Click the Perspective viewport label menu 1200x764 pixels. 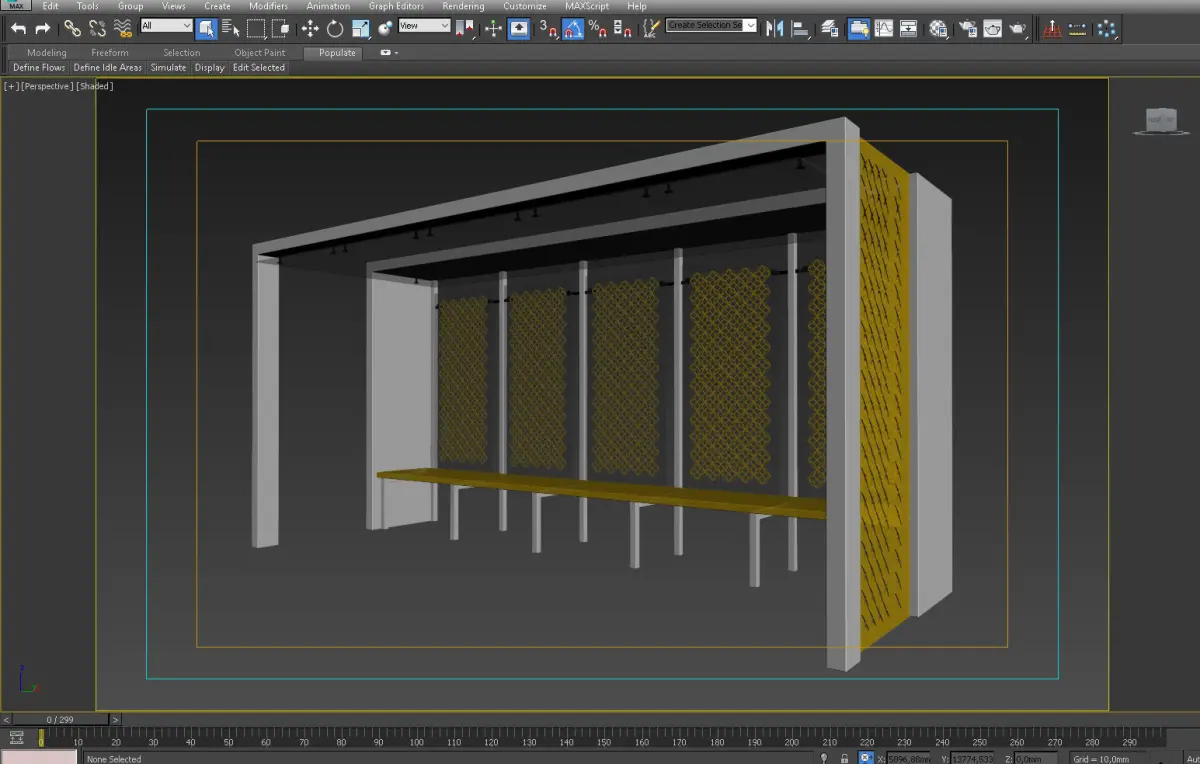click(47, 86)
